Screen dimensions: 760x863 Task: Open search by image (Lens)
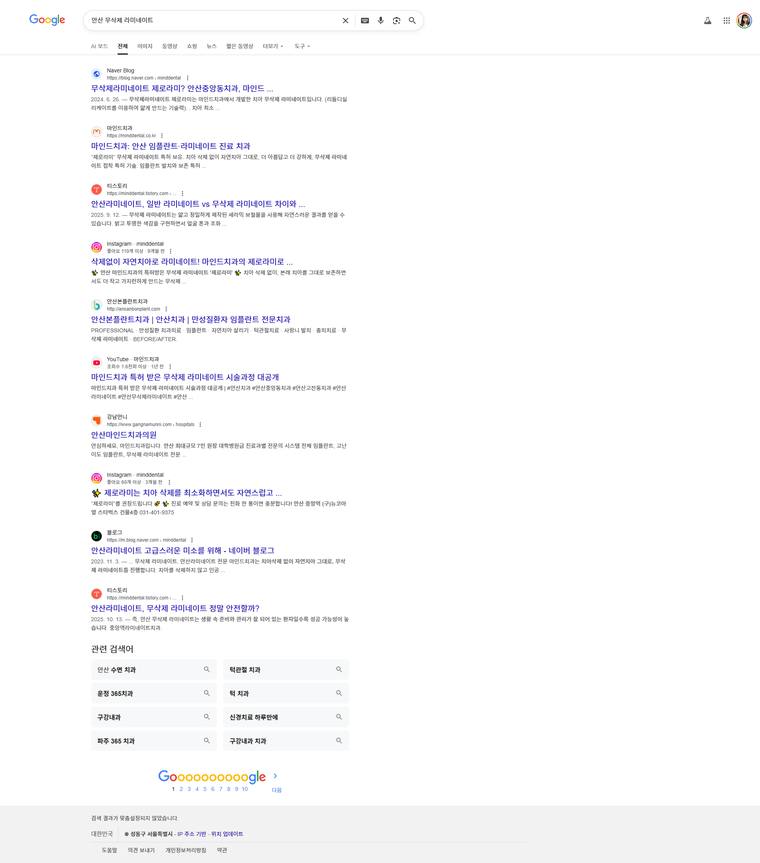click(396, 20)
